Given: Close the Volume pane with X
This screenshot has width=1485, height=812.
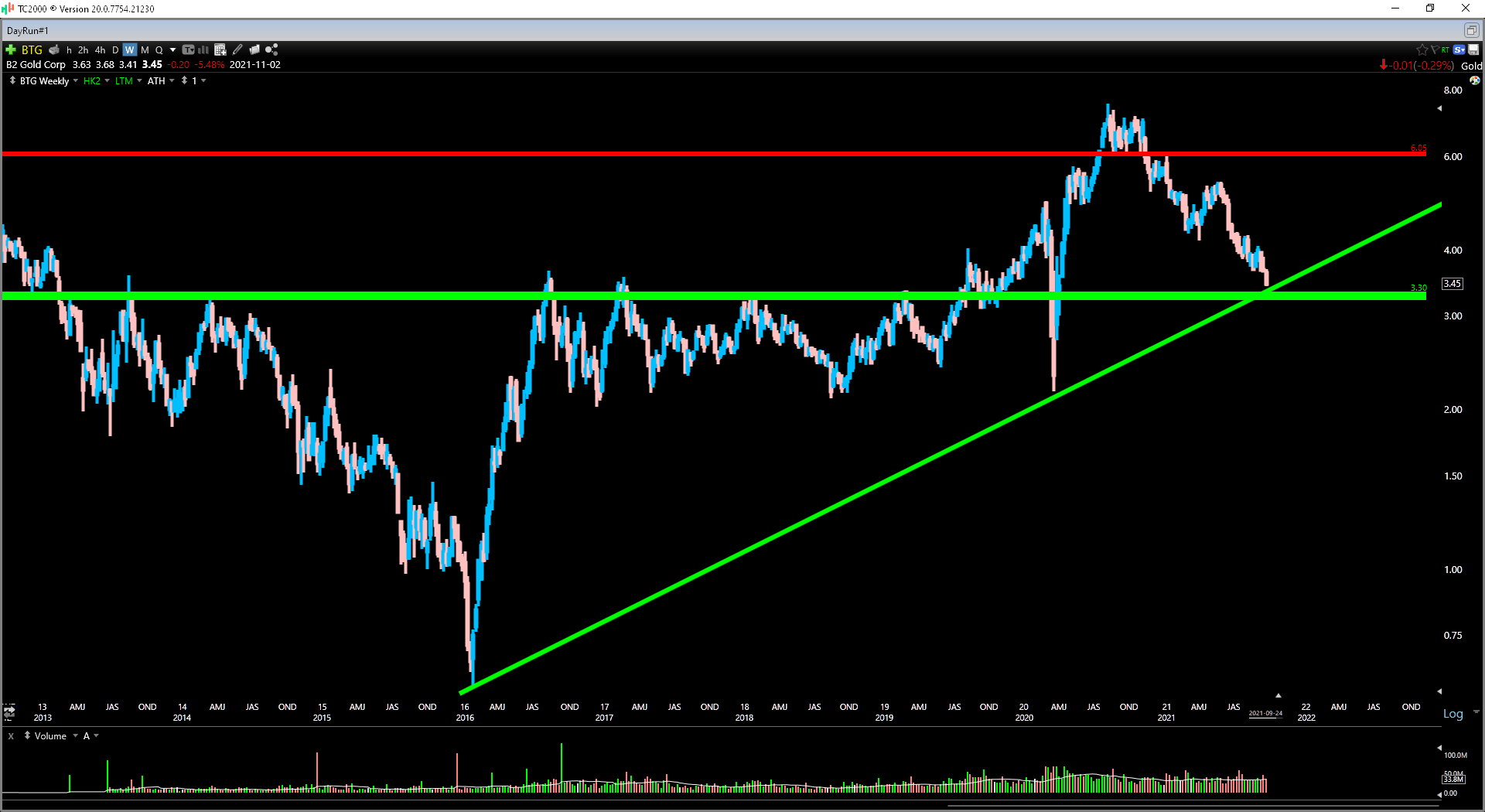Looking at the screenshot, I should tap(11, 736).
